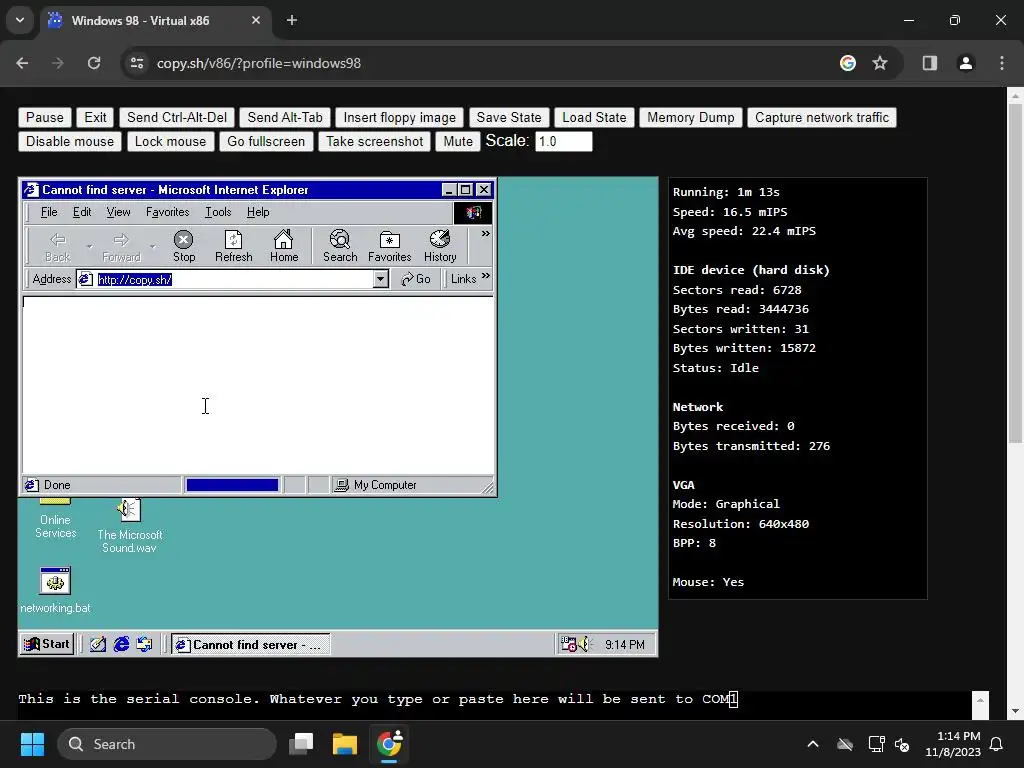The image size is (1024, 768).
Task: Show hidden system tray icons
Action: (x=813, y=744)
